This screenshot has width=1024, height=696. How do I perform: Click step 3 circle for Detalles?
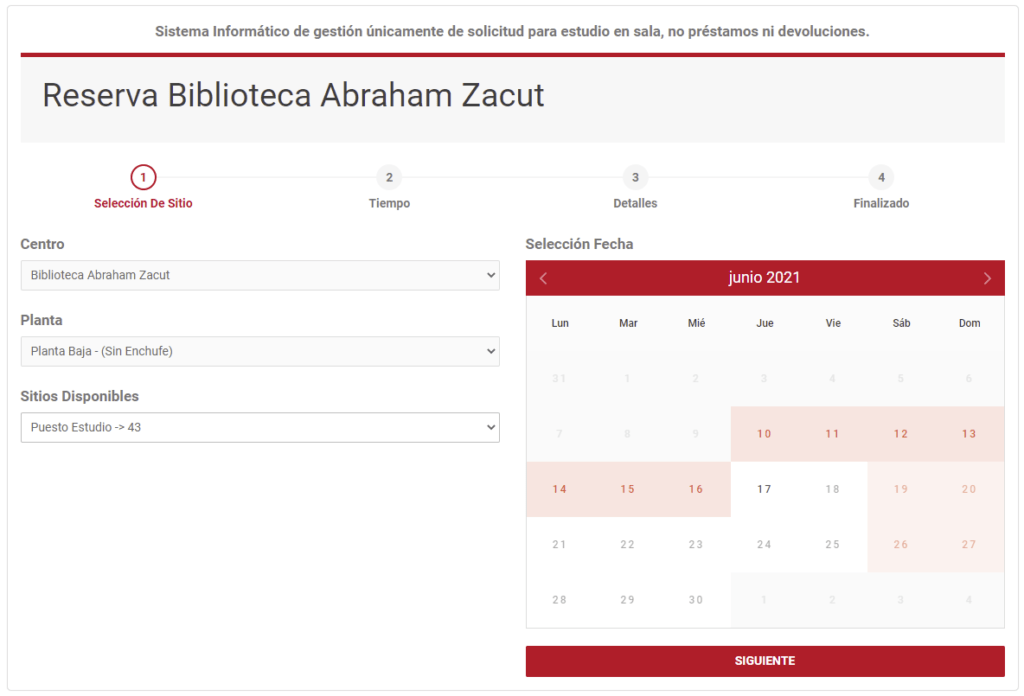635,178
